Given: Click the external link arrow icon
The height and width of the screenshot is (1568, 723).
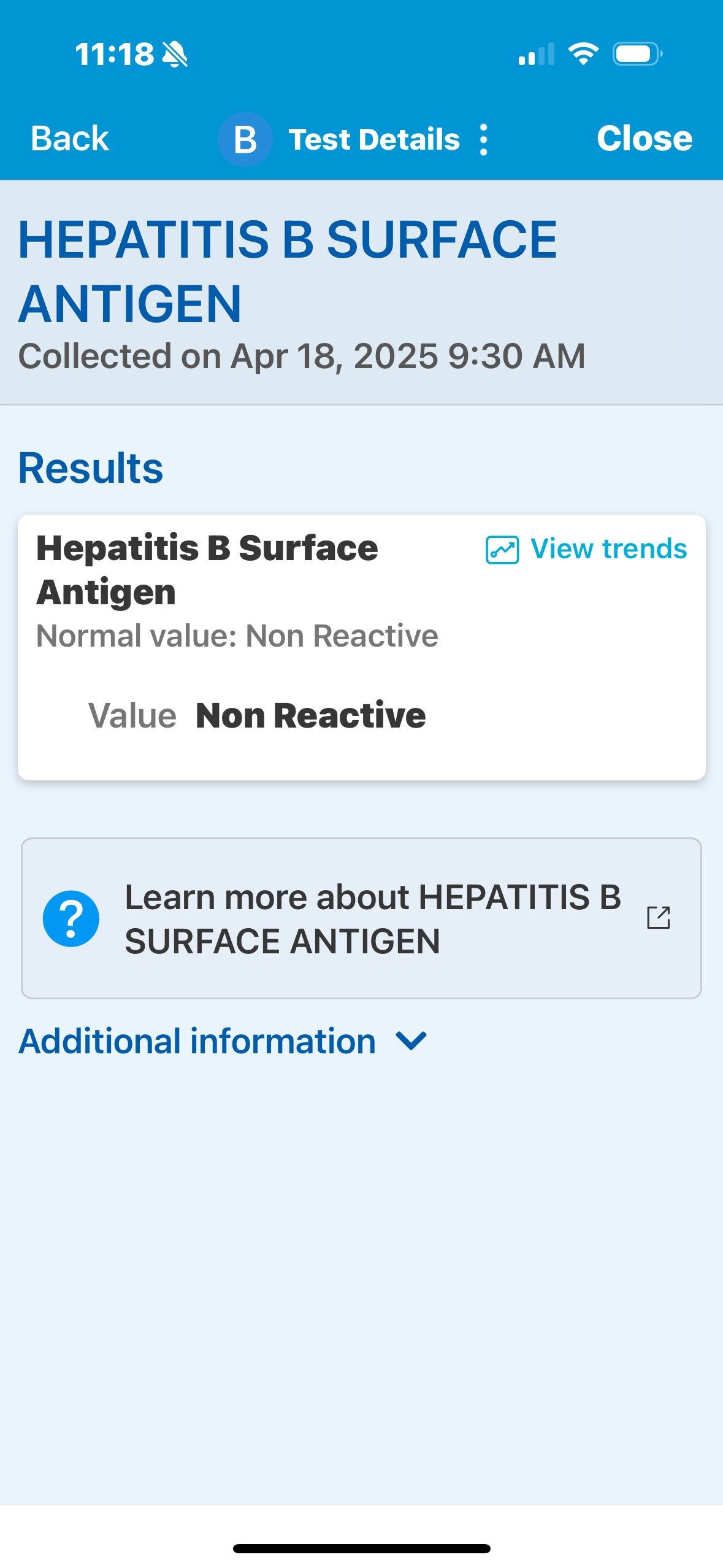Looking at the screenshot, I should click(x=659, y=918).
